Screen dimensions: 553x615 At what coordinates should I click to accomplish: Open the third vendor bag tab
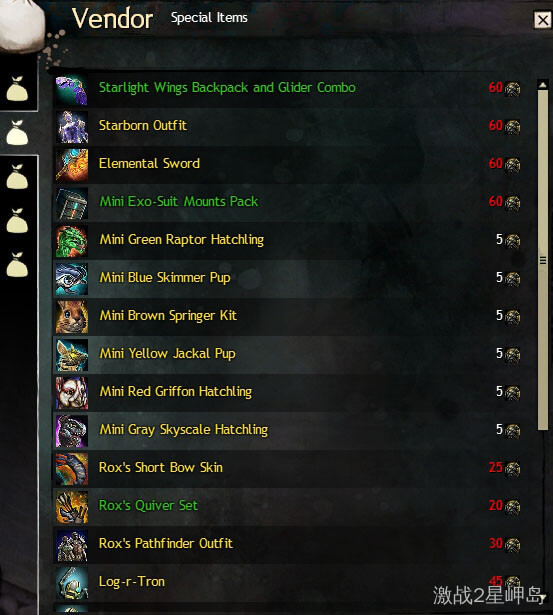click(x=17, y=176)
